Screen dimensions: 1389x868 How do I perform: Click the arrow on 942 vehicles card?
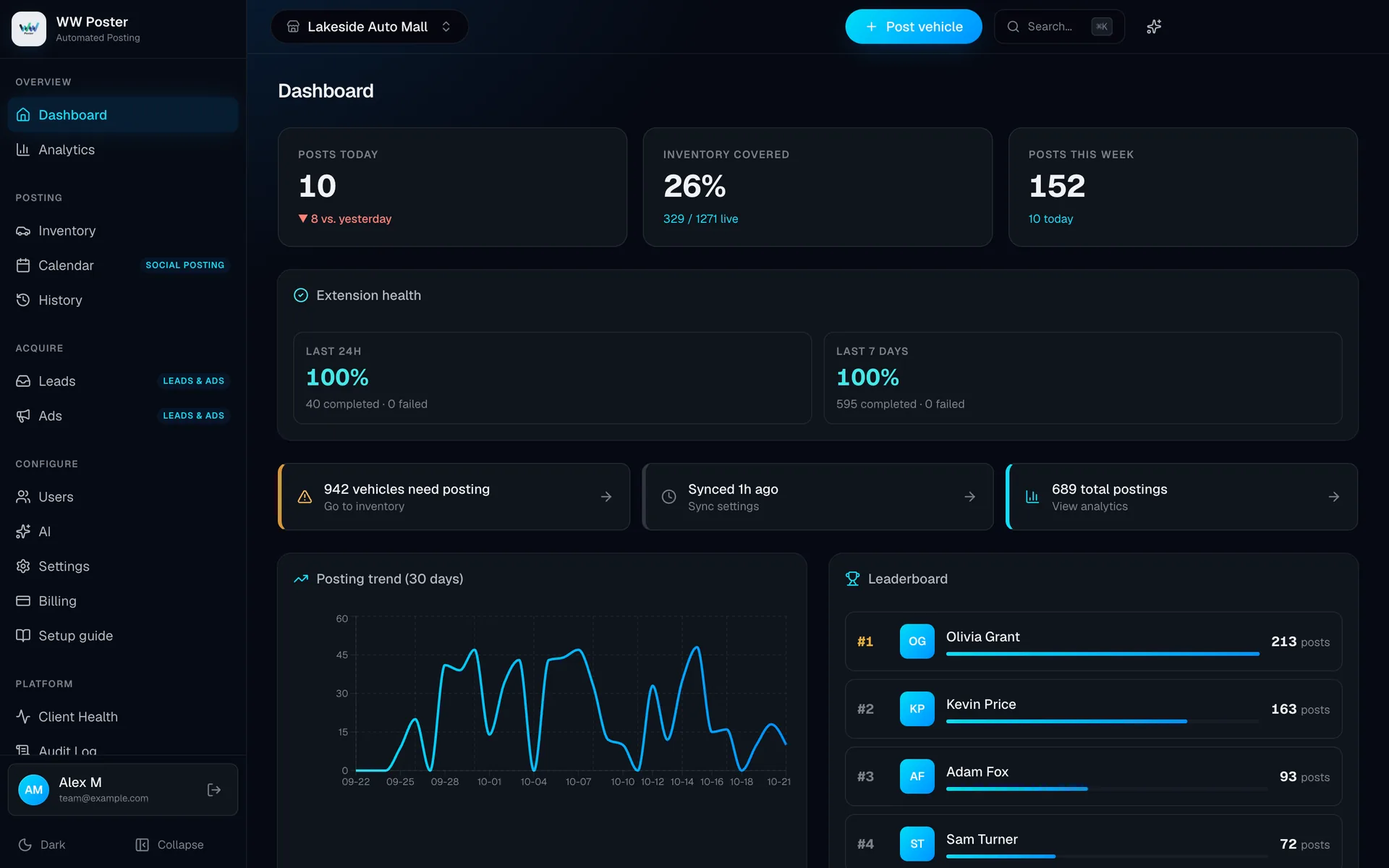coord(606,497)
